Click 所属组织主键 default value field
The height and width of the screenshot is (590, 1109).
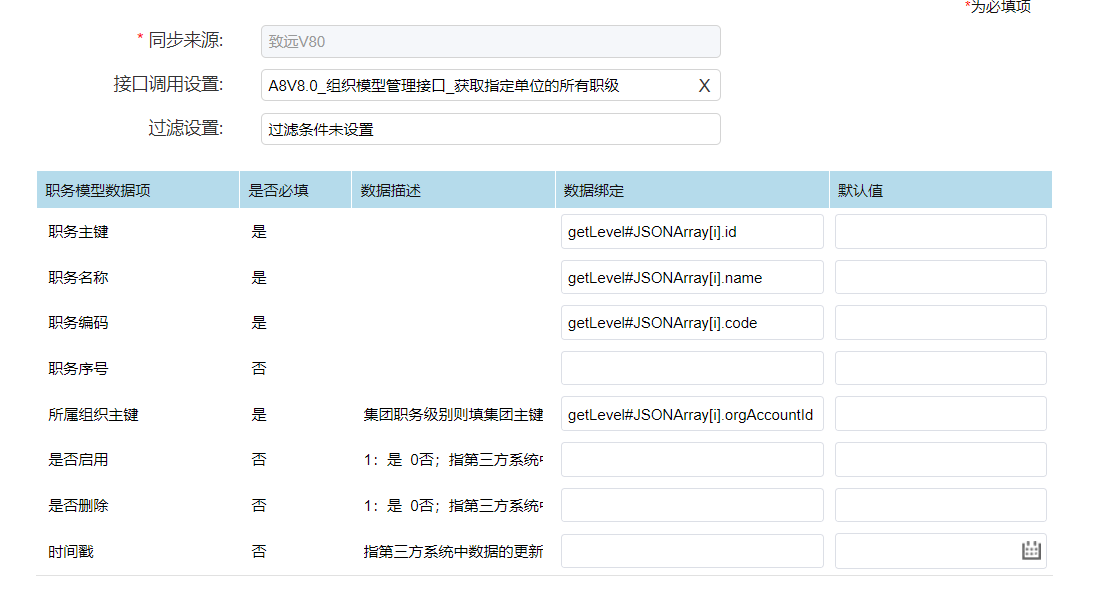pos(941,415)
